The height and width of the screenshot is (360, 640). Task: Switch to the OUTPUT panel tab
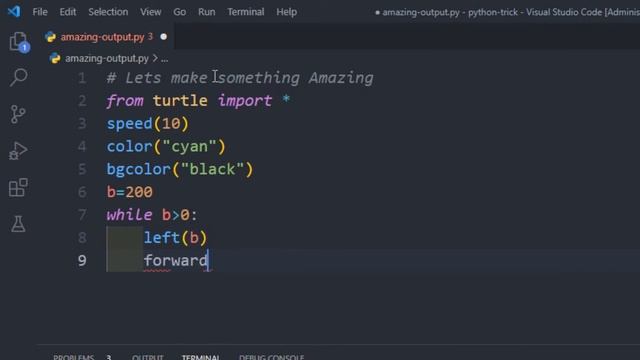(148, 357)
